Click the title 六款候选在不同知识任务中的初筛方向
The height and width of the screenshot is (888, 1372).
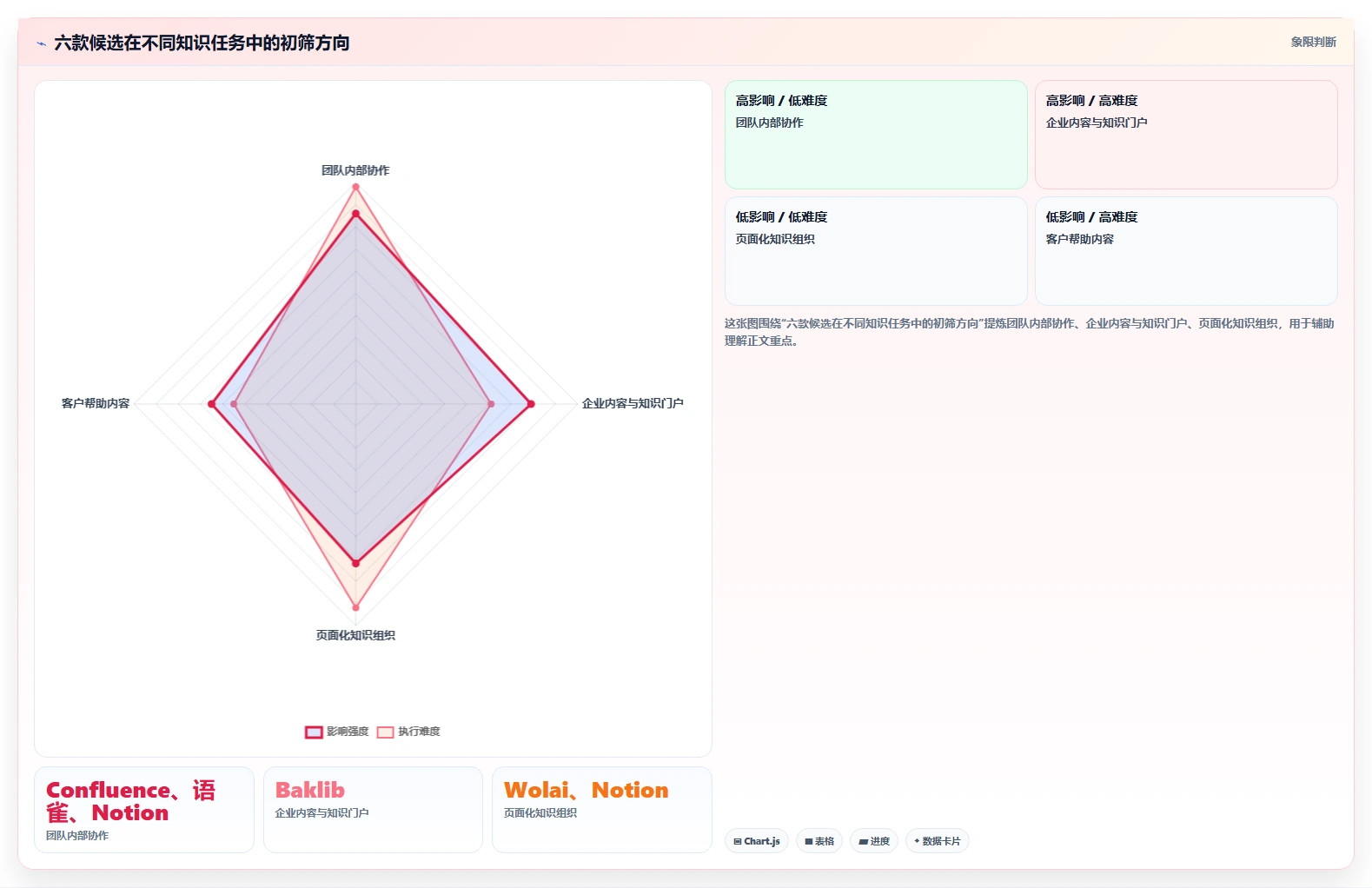point(202,43)
